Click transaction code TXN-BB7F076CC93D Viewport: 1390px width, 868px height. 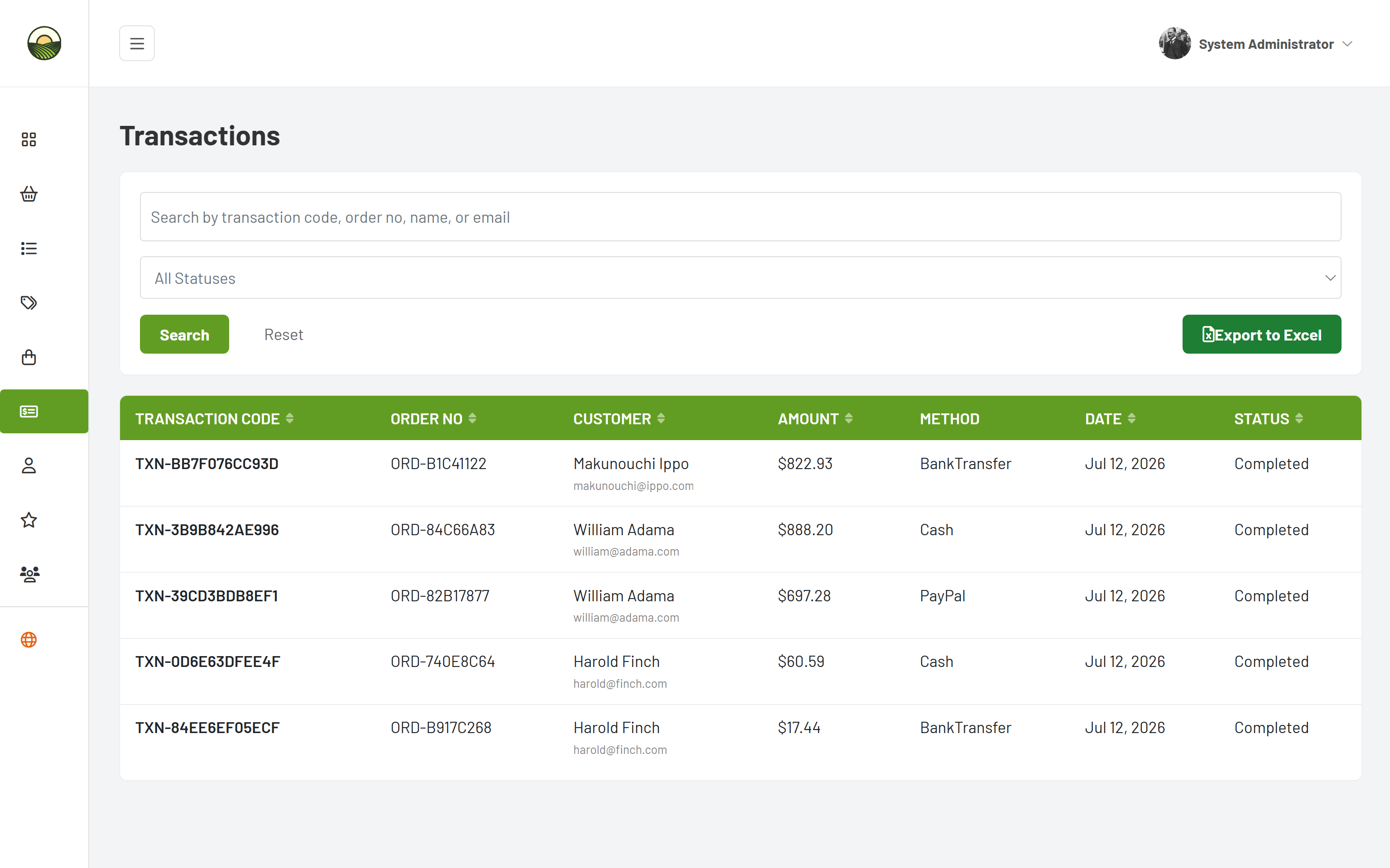207,464
